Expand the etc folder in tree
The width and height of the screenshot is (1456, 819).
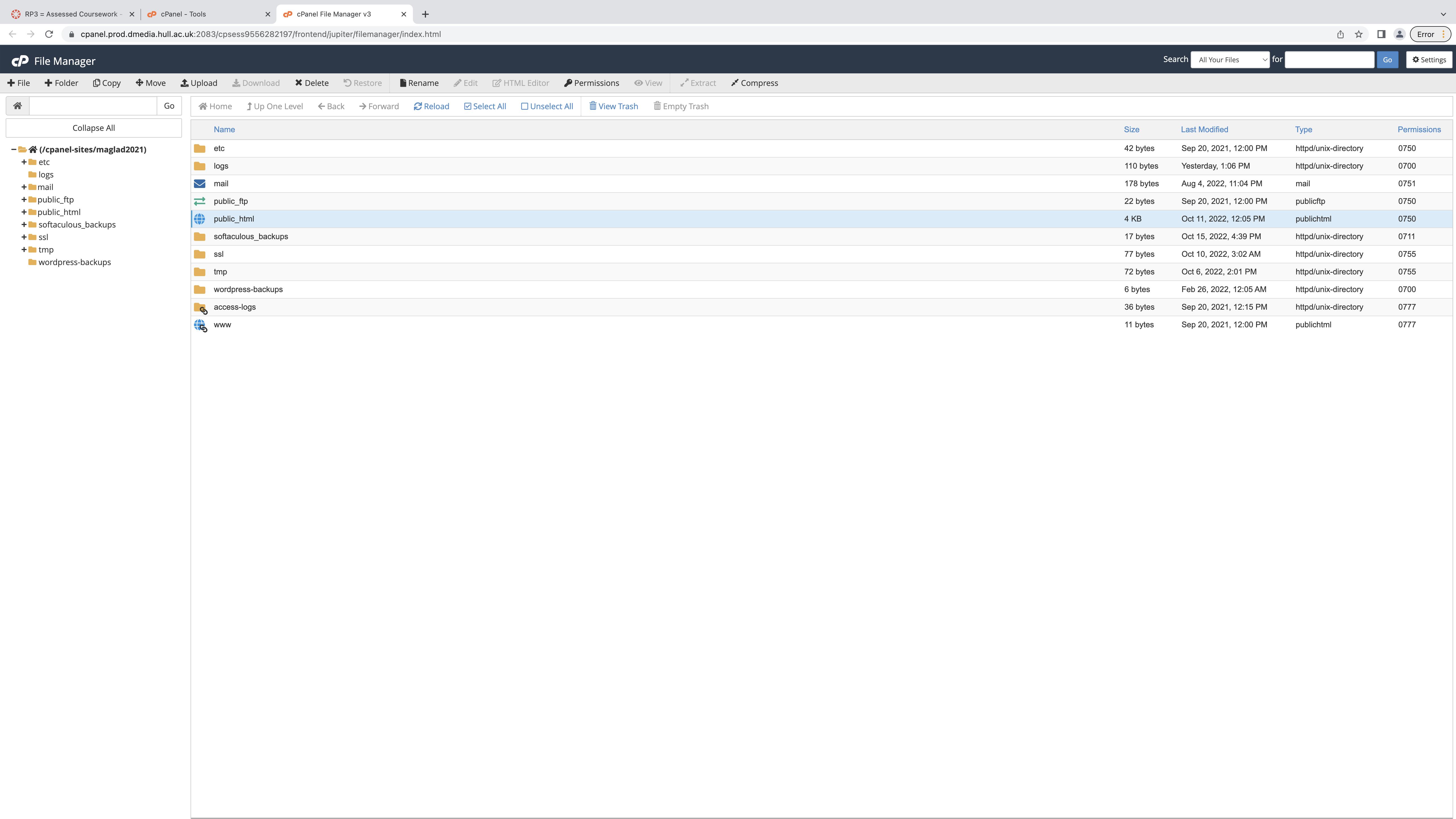pyautogui.click(x=24, y=162)
